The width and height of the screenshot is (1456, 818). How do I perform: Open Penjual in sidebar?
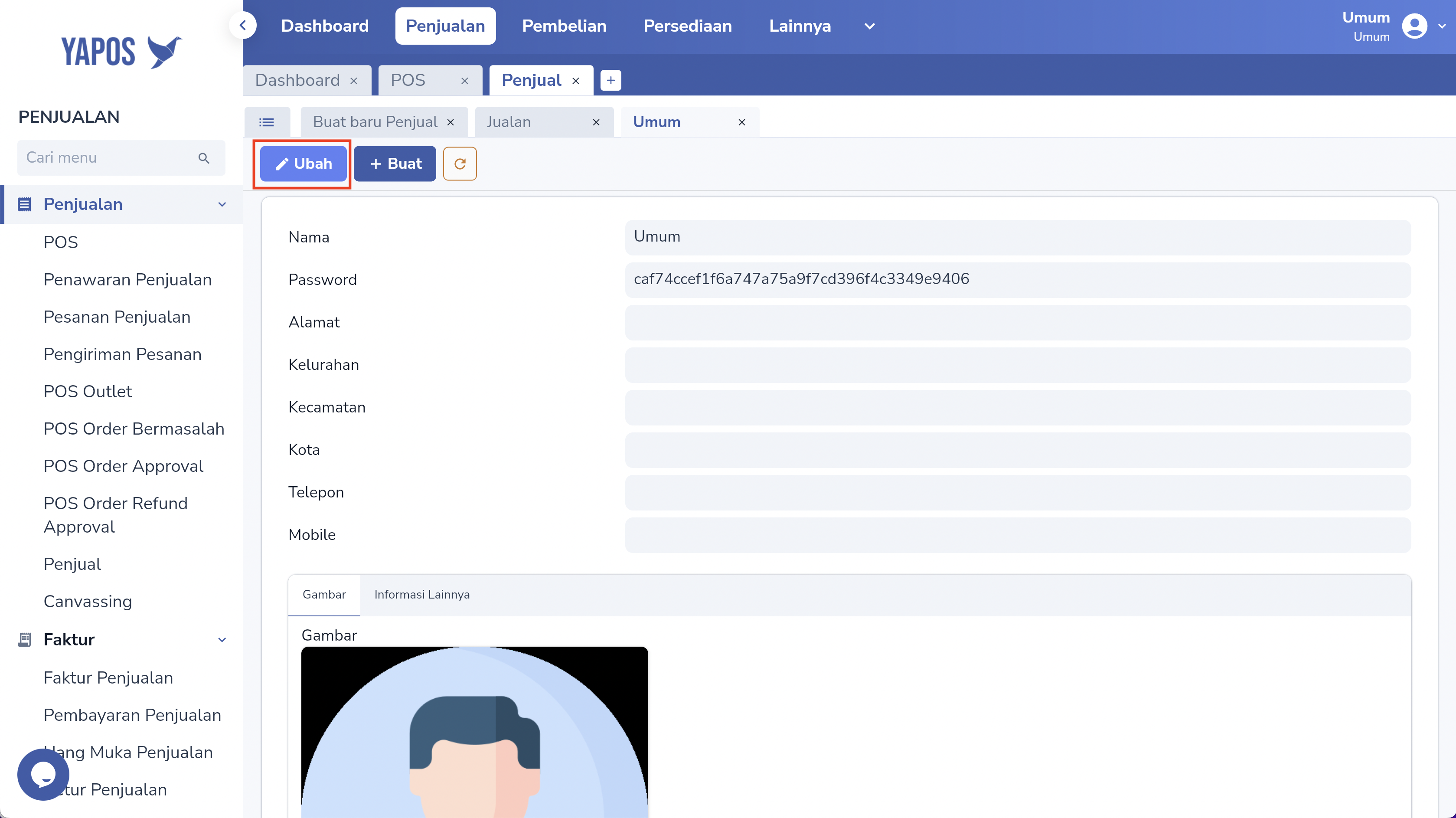click(72, 564)
